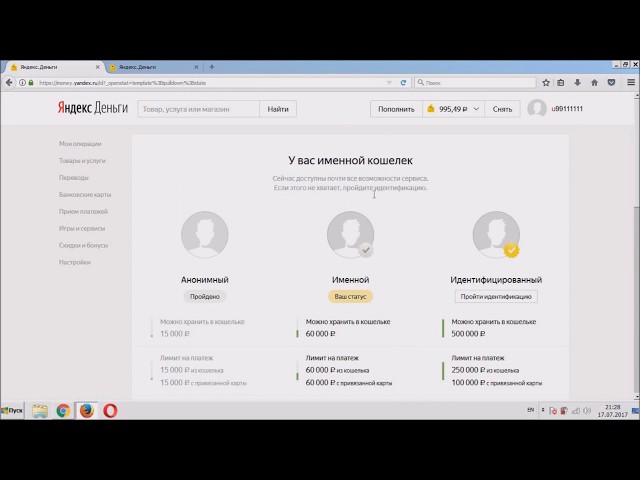Screen dimensions: 640x480
Task: Open the downloads arrow icon
Action: click(x=577, y=83)
